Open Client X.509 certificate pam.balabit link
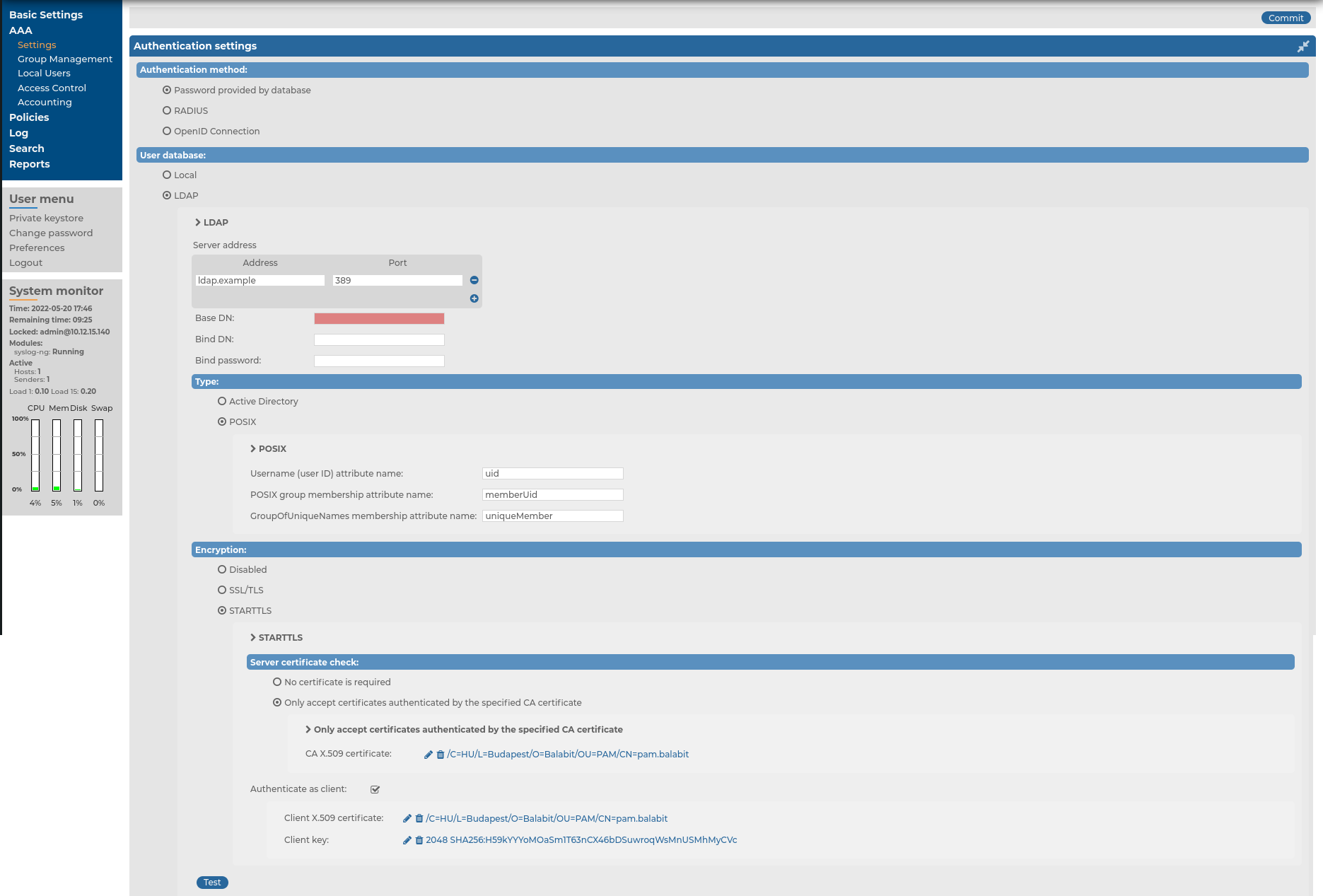The width and height of the screenshot is (1323, 896). coord(547,818)
